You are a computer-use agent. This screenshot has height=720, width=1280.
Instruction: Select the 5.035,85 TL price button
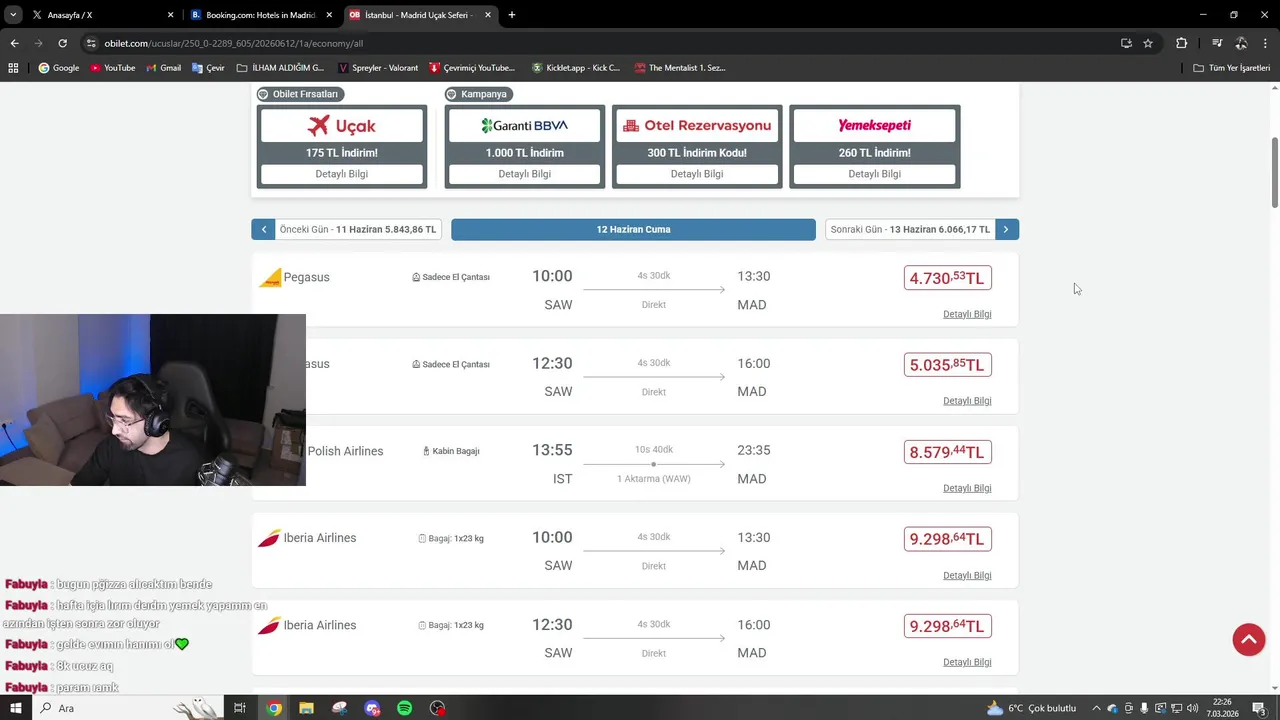click(947, 365)
